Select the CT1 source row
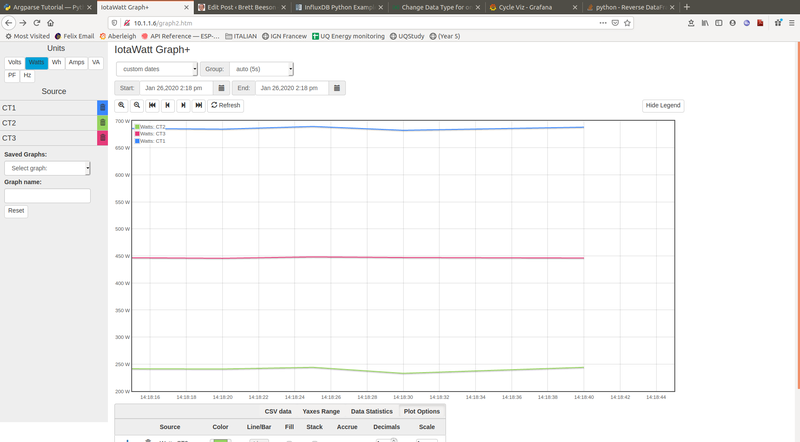 pyautogui.click(x=48, y=108)
